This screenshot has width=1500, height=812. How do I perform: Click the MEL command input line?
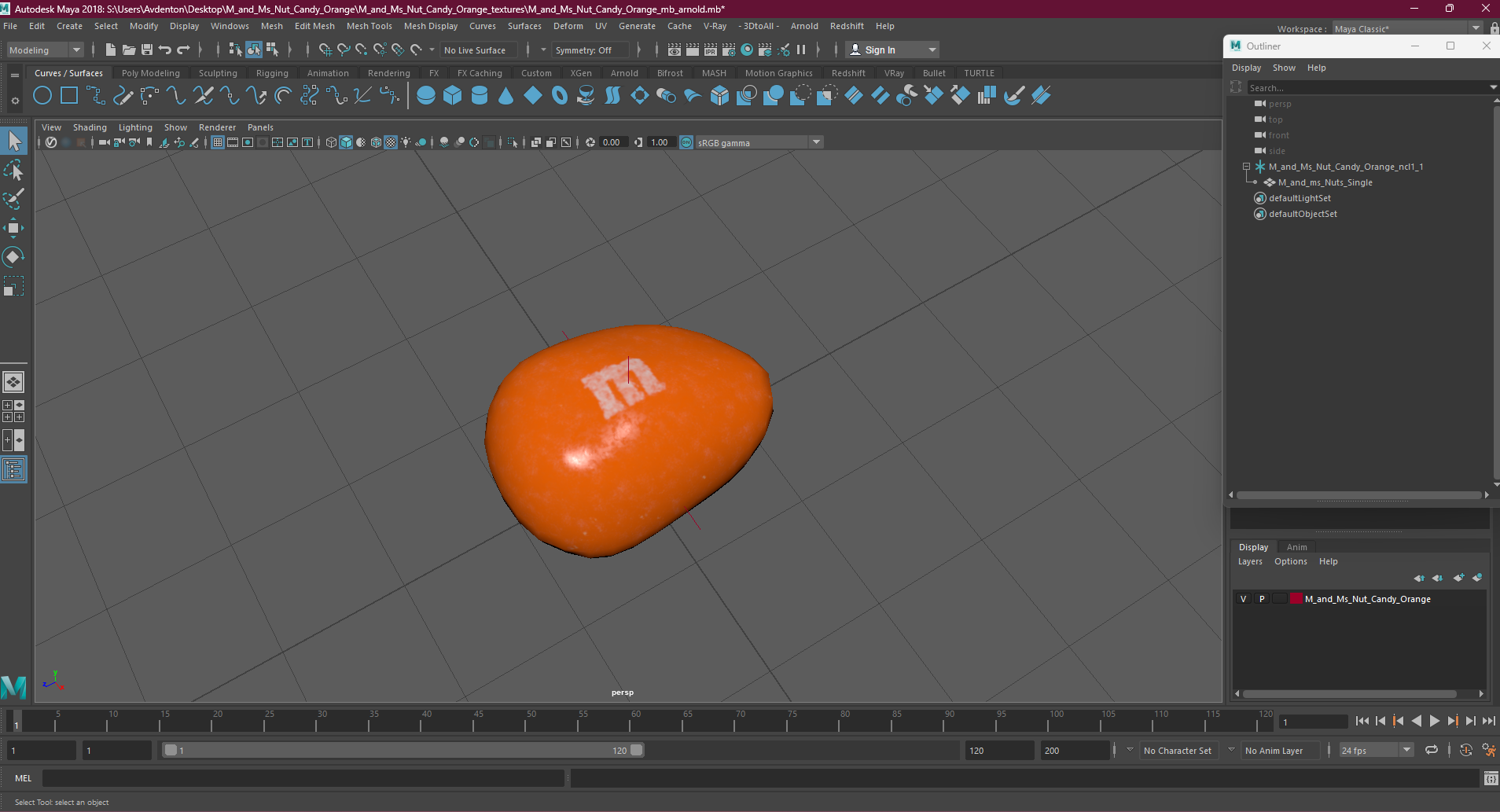point(303,778)
